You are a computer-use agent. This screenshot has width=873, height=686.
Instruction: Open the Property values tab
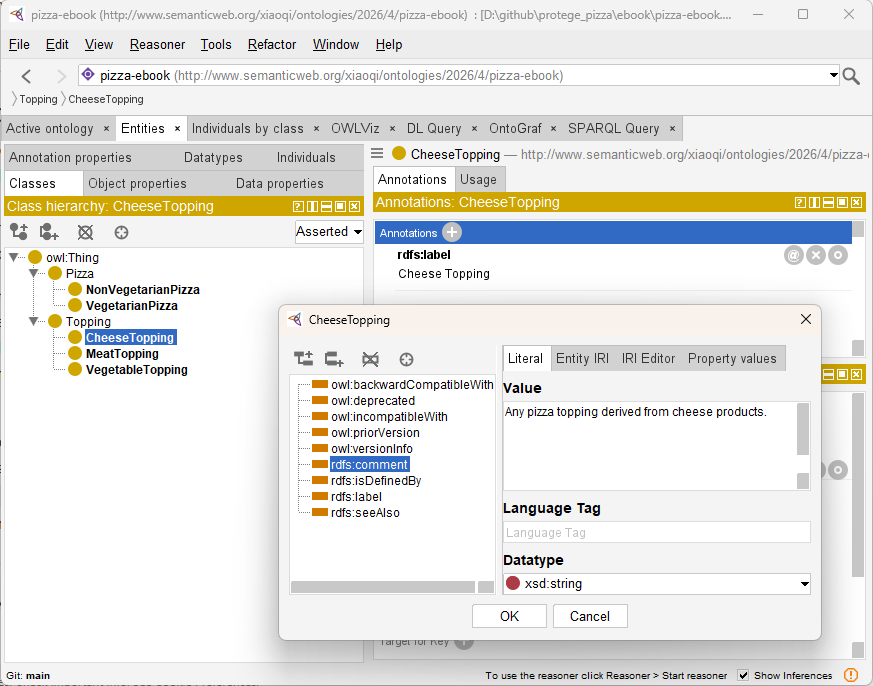(x=732, y=359)
